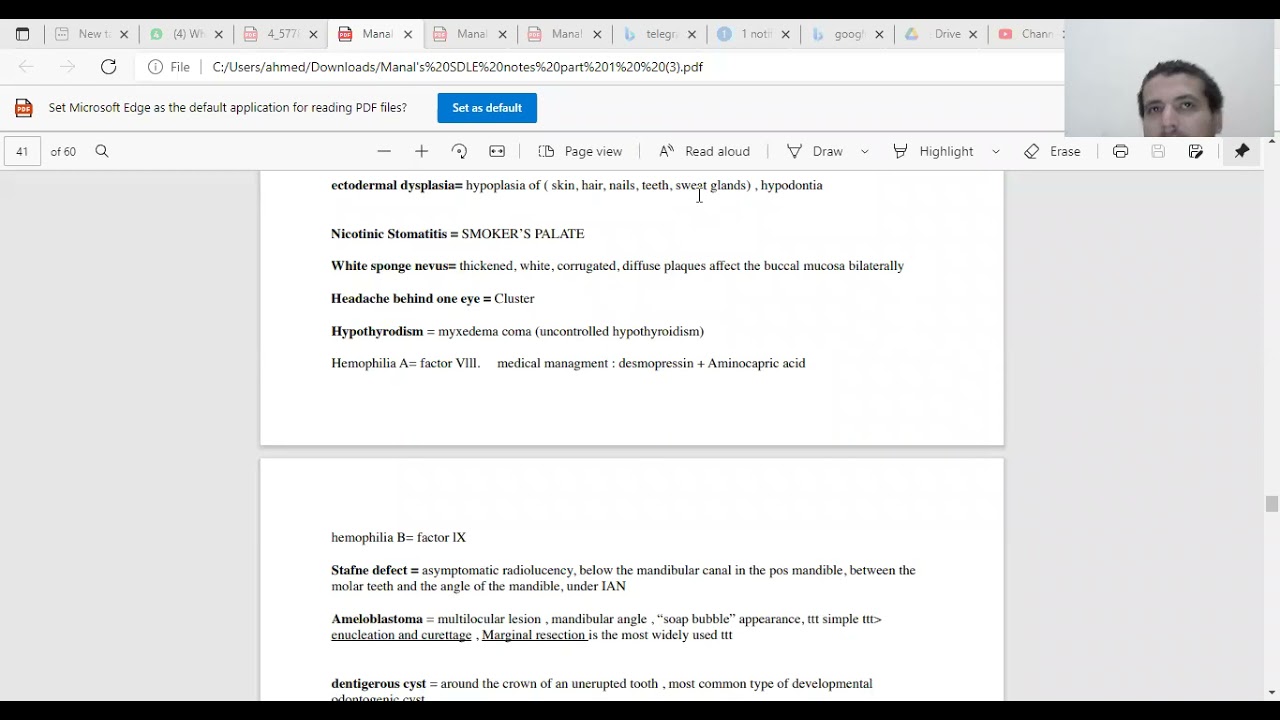This screenshot has width=1280, height=720.
Task: Expand the Draw options arrow
Action: 865,151
